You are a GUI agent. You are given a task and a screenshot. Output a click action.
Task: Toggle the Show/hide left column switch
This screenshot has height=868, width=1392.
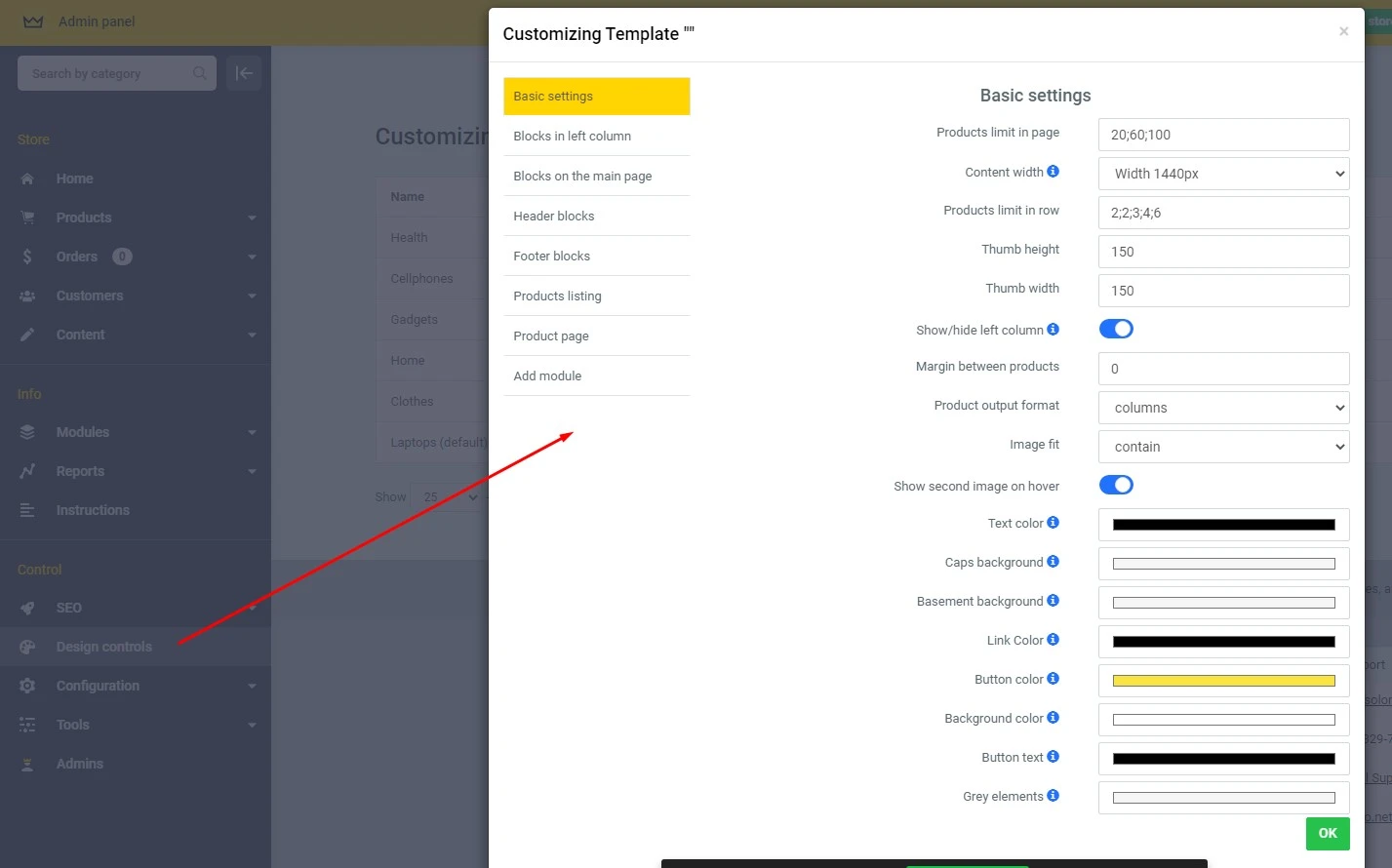pyautogui.click(x=1116, y=329)
